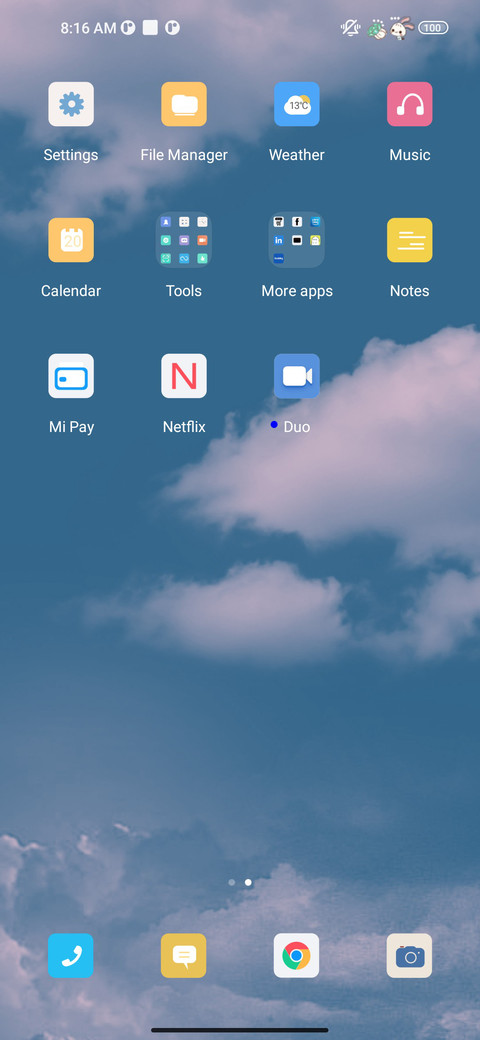480x1040 pixels.
Task: Open Mi Pay
Action: pos(71,376)
